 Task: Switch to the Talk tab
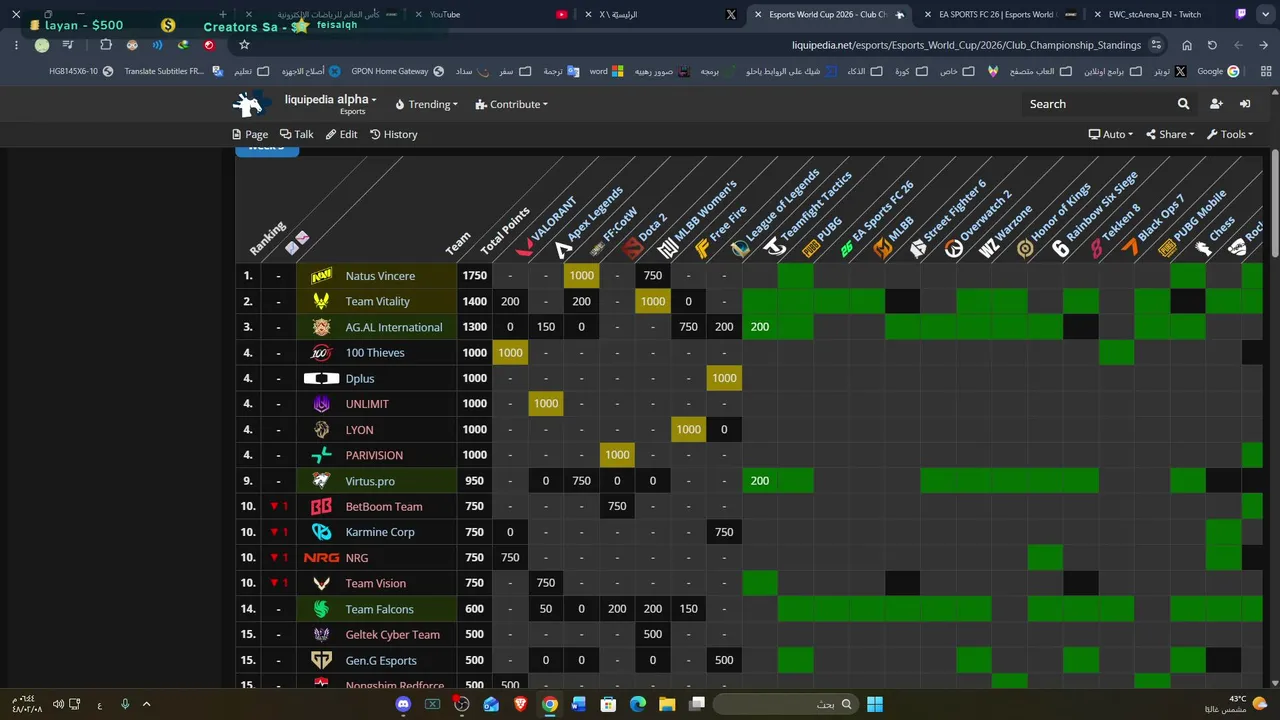coord(297,134)
